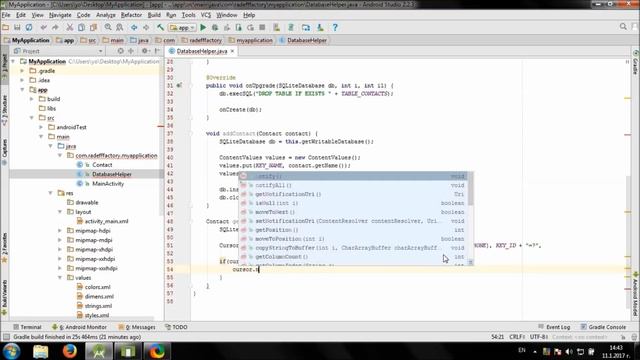The width and height of the screenshot is (640, 360).
Task: Expand the .gradle folder arrow
Action: click(23, 71)
